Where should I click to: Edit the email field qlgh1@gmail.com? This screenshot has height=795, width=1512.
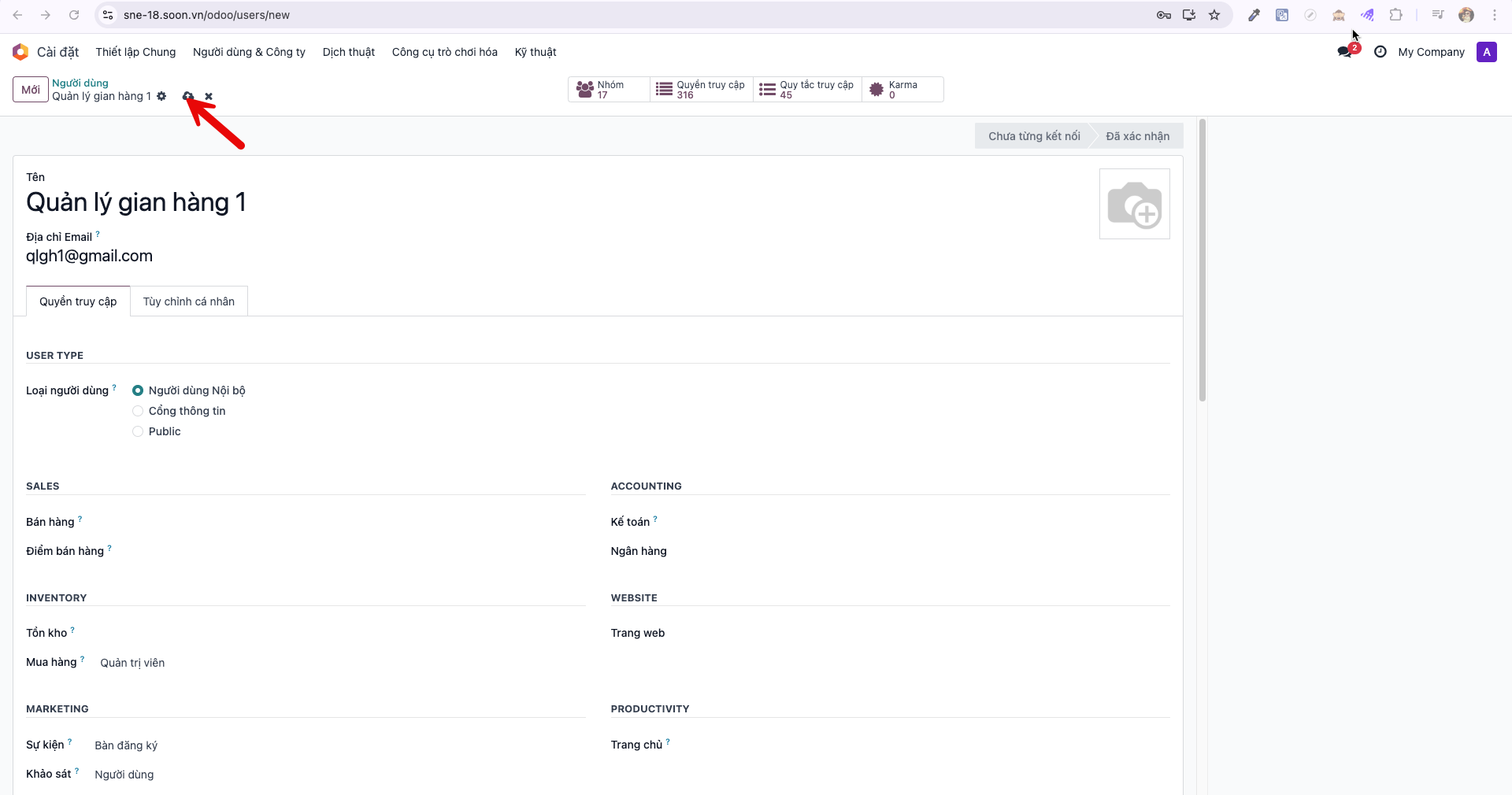(89, 256)
